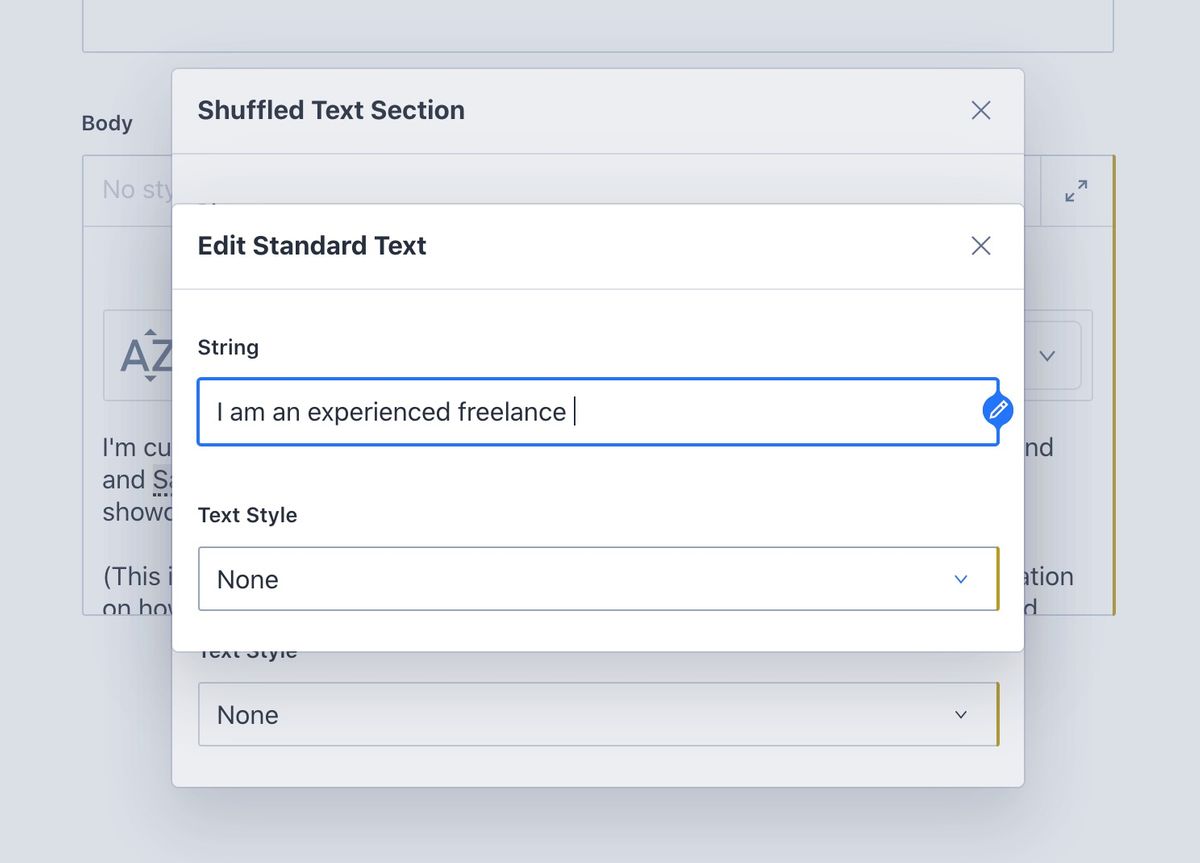Expand the chevron dropdown beside the AZ block
Viewport: 1200px width, 863px height.
pyautogui.click(x=1047, y=355)
